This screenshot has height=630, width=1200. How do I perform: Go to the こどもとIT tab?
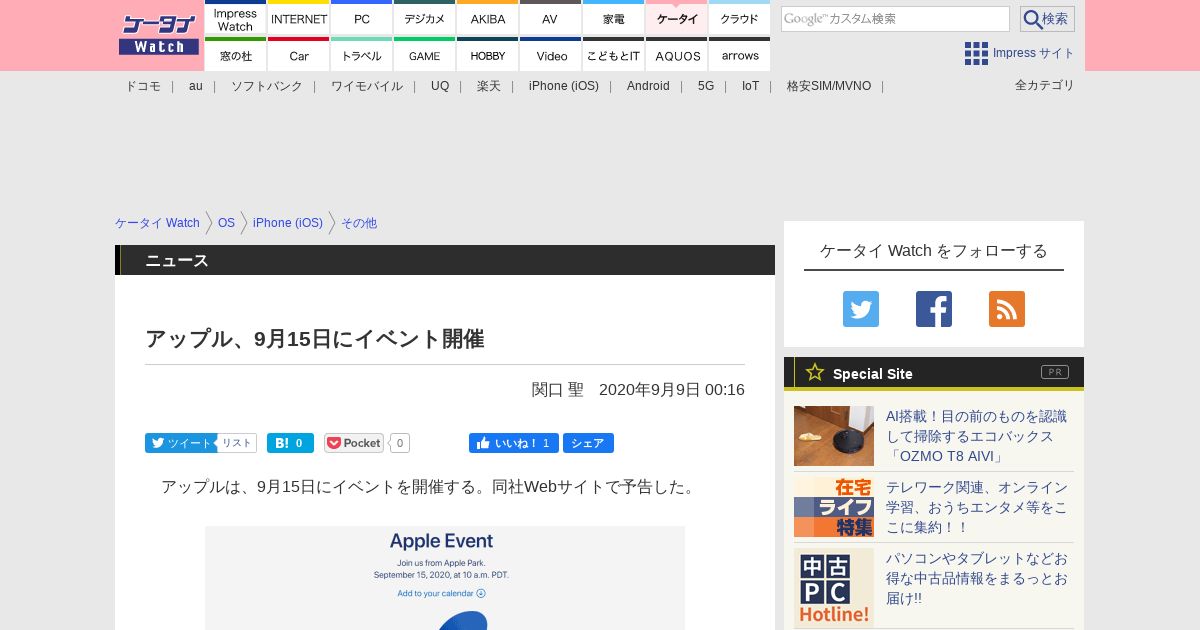614,54
